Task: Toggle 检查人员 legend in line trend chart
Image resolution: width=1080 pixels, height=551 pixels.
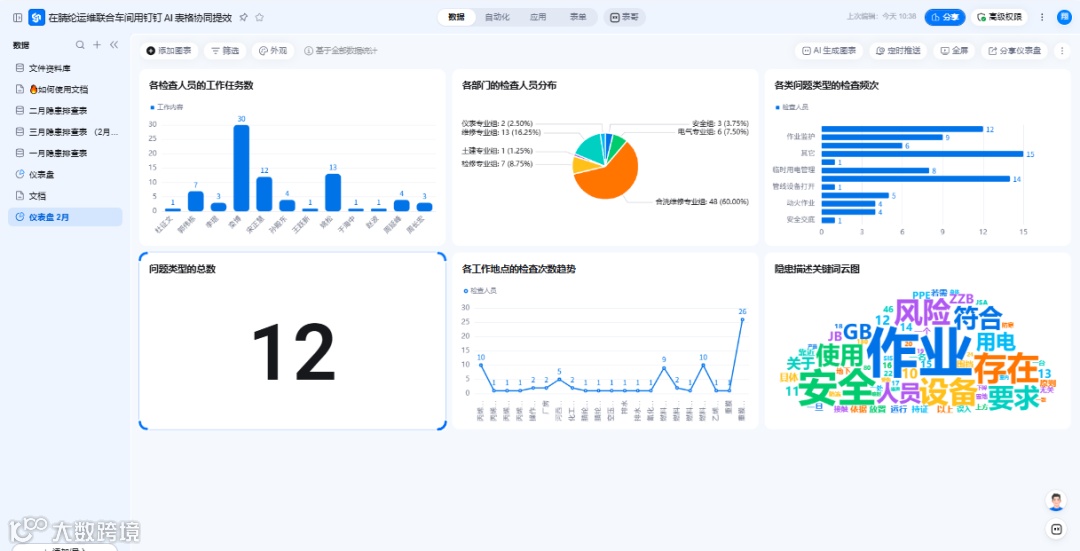Action: pos(480,291)
